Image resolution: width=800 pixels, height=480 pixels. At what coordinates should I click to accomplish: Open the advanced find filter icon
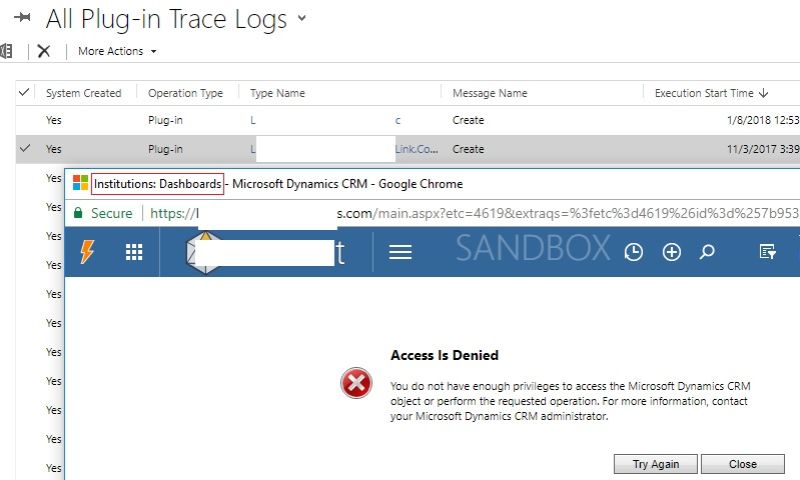point(767,252)
